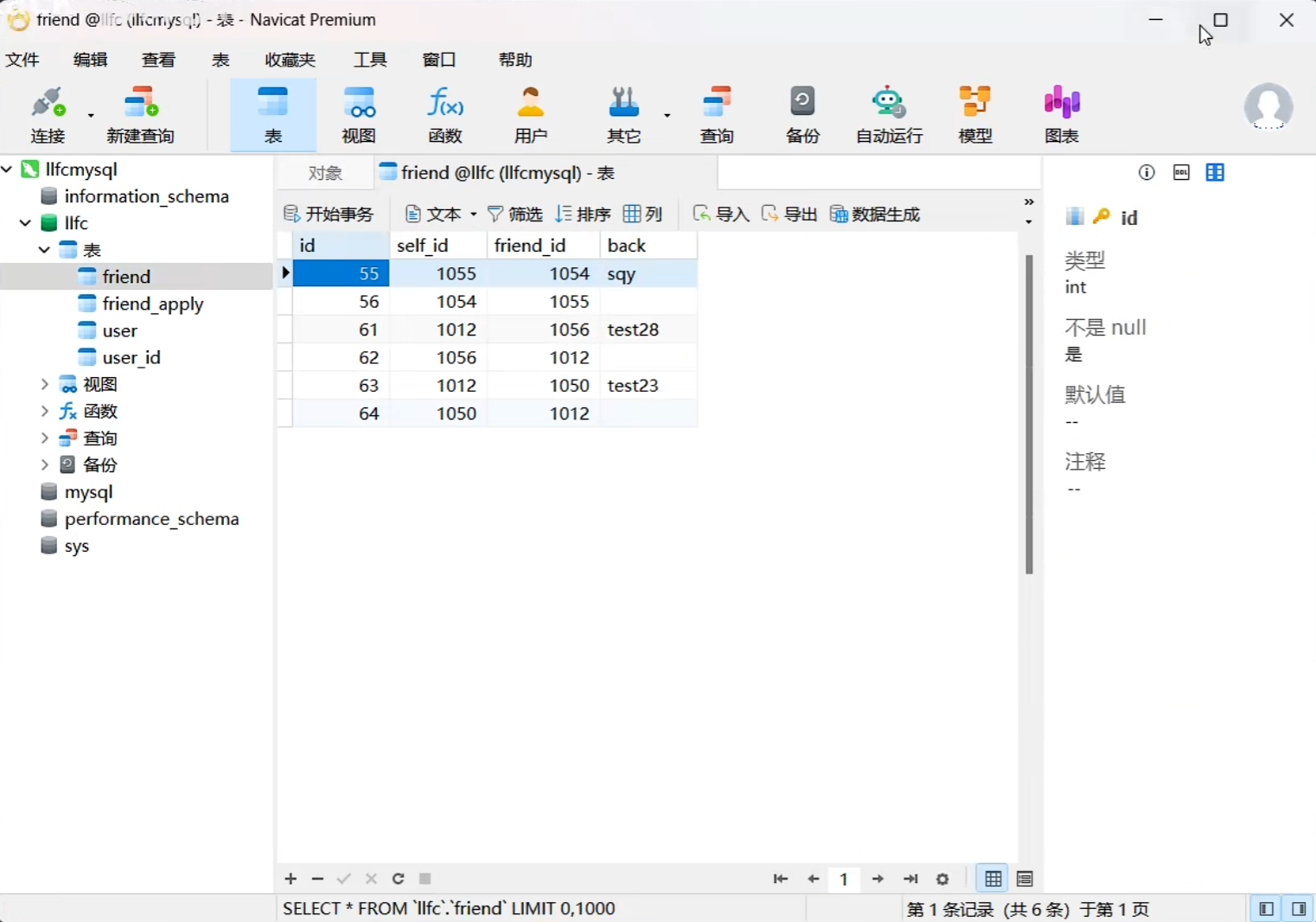The image size is (1316, 922).
Task: Click the 导出 export button
Action: [789, 214]
